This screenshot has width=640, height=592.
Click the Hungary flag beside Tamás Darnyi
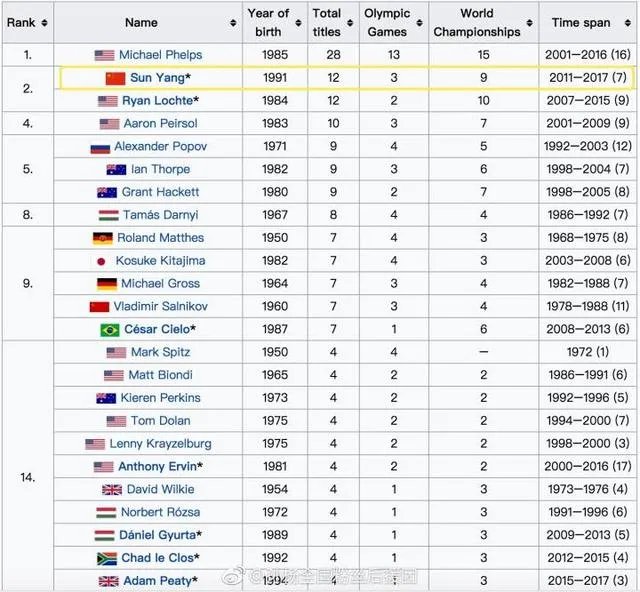pyautogui.click(x=108, y=215)
